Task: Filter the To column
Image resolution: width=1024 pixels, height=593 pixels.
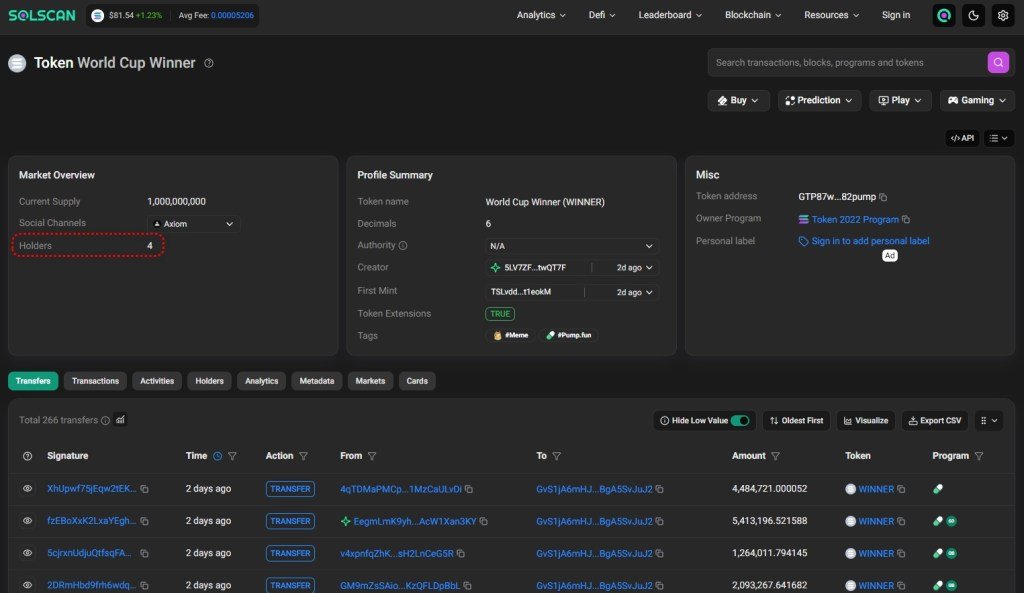Action: coord(556,456)
